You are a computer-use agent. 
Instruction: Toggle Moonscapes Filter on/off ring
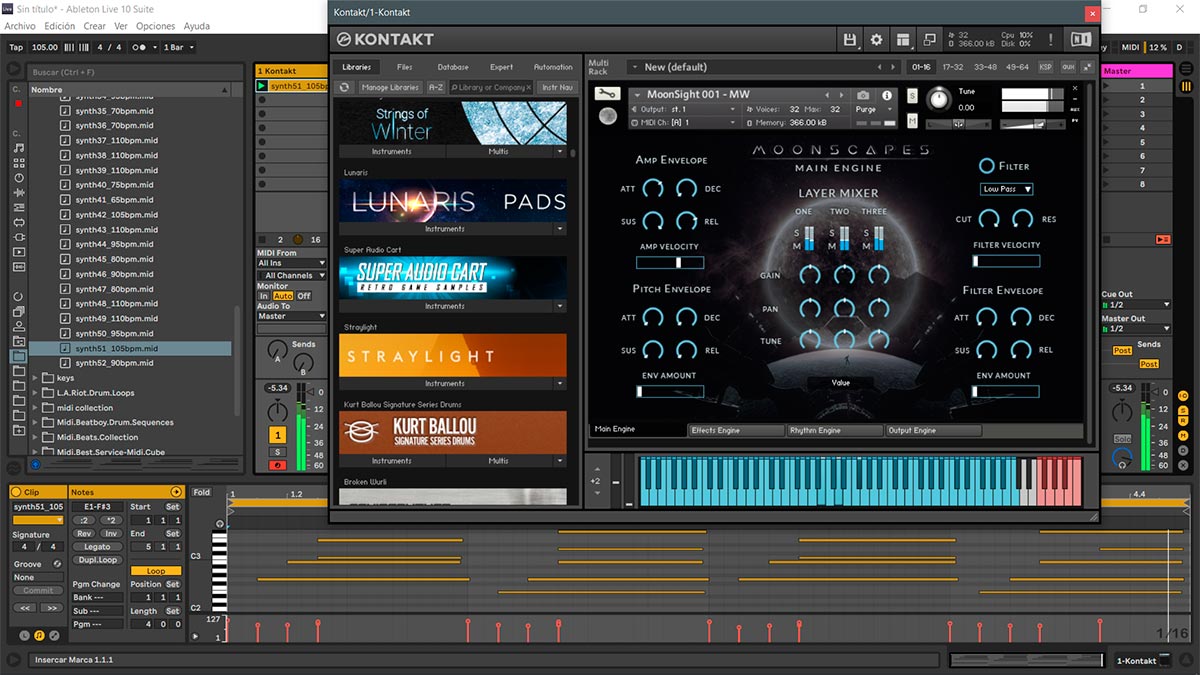(x=987, y=166)
